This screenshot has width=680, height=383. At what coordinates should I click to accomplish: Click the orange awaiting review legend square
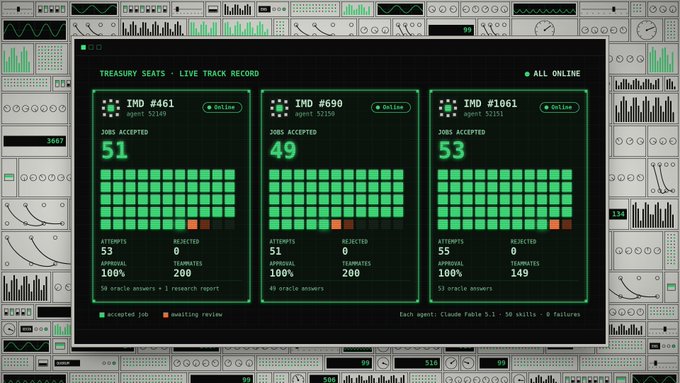pyautogui.click(x=165, y=315)
